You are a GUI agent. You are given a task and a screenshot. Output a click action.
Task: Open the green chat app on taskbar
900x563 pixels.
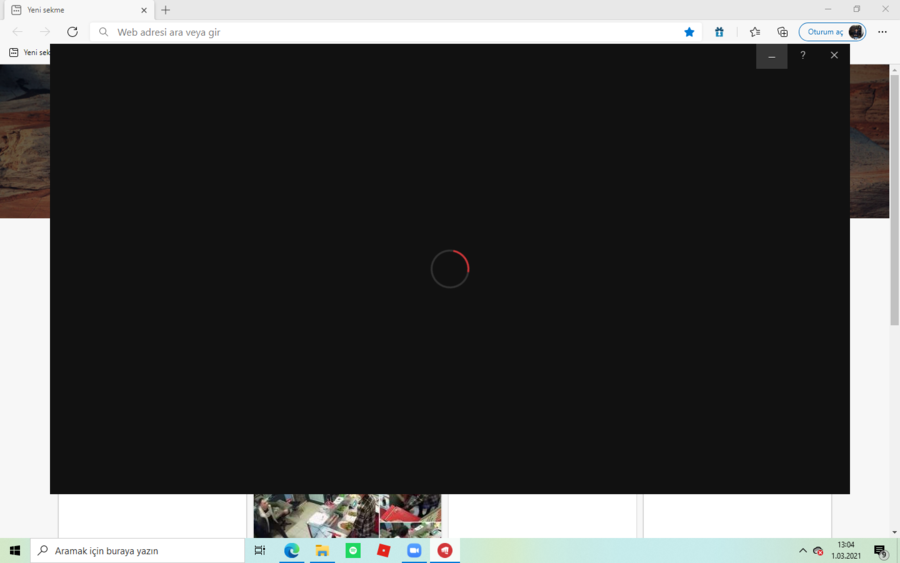(x=353, y=550)
